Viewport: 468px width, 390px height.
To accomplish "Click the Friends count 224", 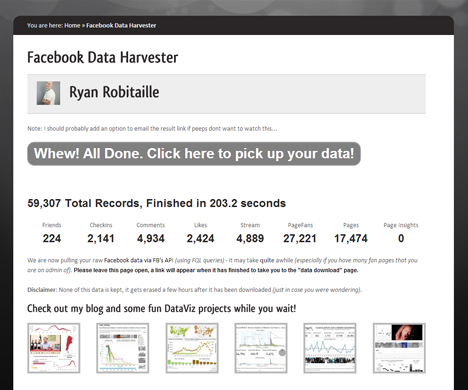I will tap(52, 238).
